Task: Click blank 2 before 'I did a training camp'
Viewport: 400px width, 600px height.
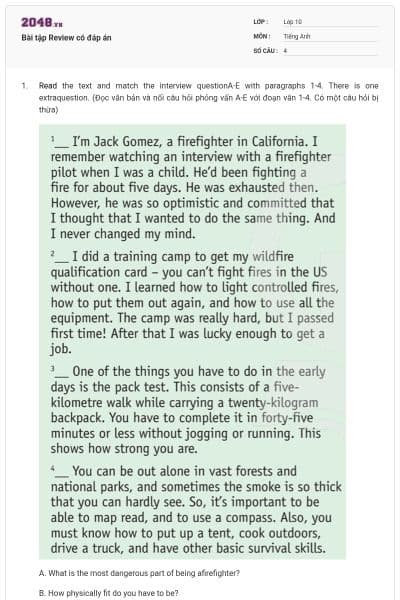Action: (61, 258)
